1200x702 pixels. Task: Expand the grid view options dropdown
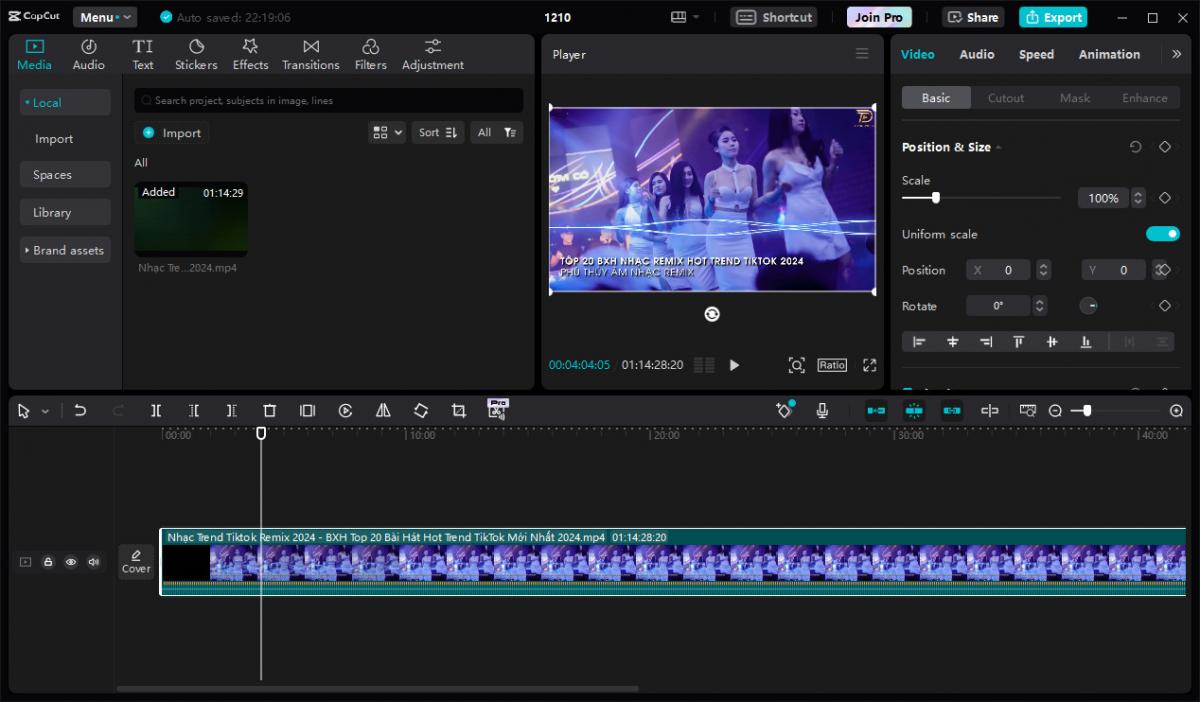[386, 132]
